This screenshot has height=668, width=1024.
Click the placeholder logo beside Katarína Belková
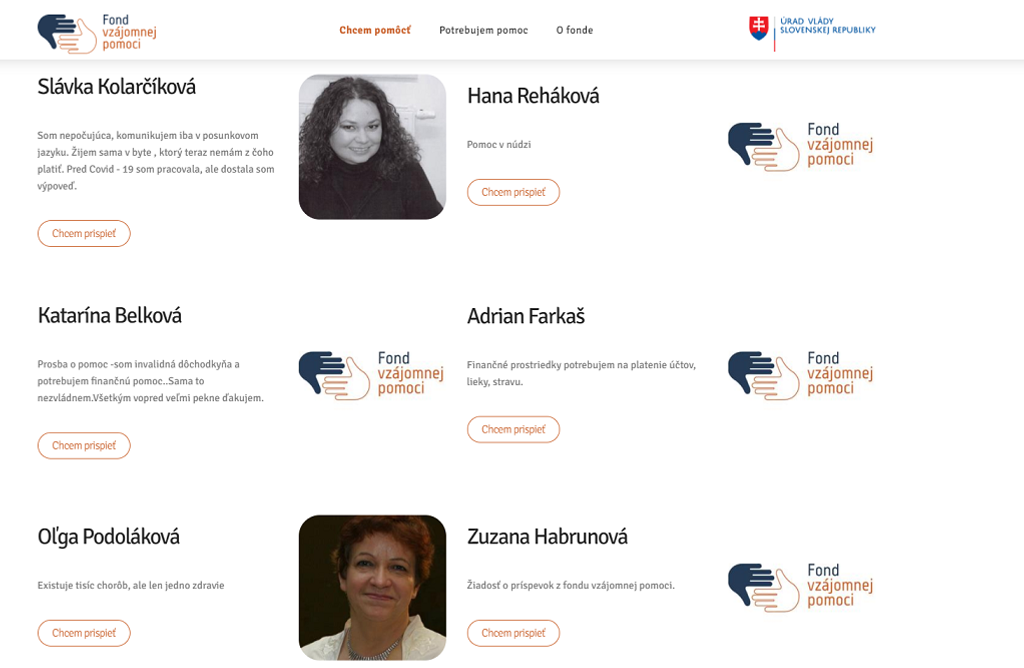371,375
